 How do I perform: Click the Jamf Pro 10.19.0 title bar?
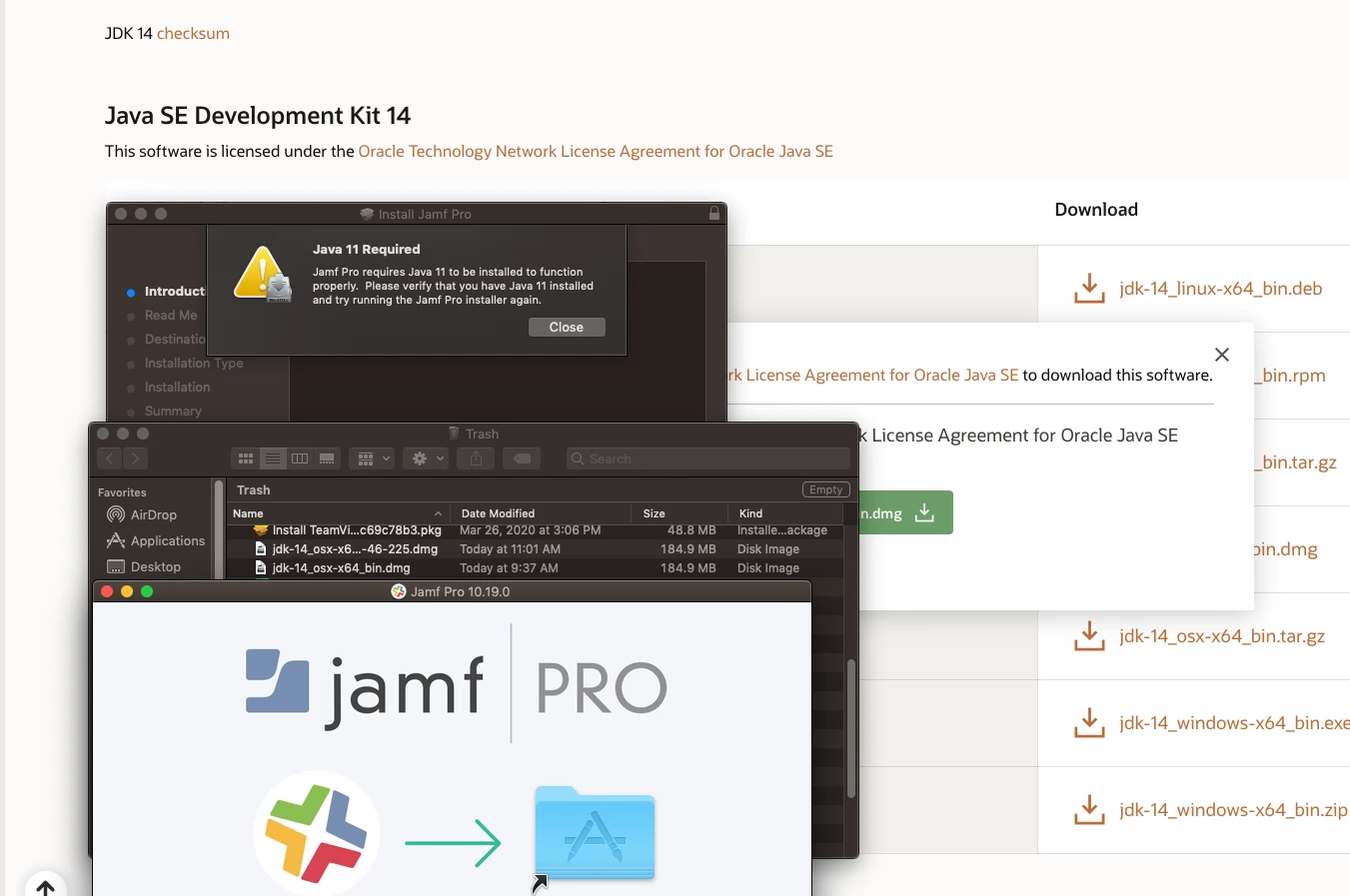[452, 591]
